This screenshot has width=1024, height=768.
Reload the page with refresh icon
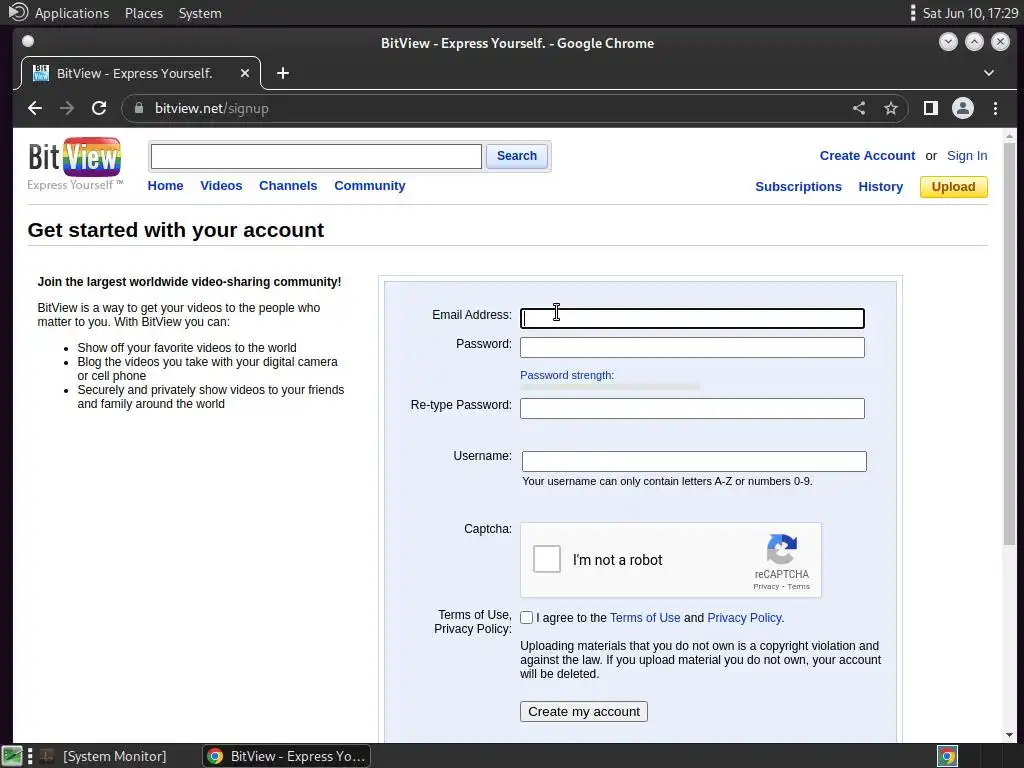click(x=99, y=108)
